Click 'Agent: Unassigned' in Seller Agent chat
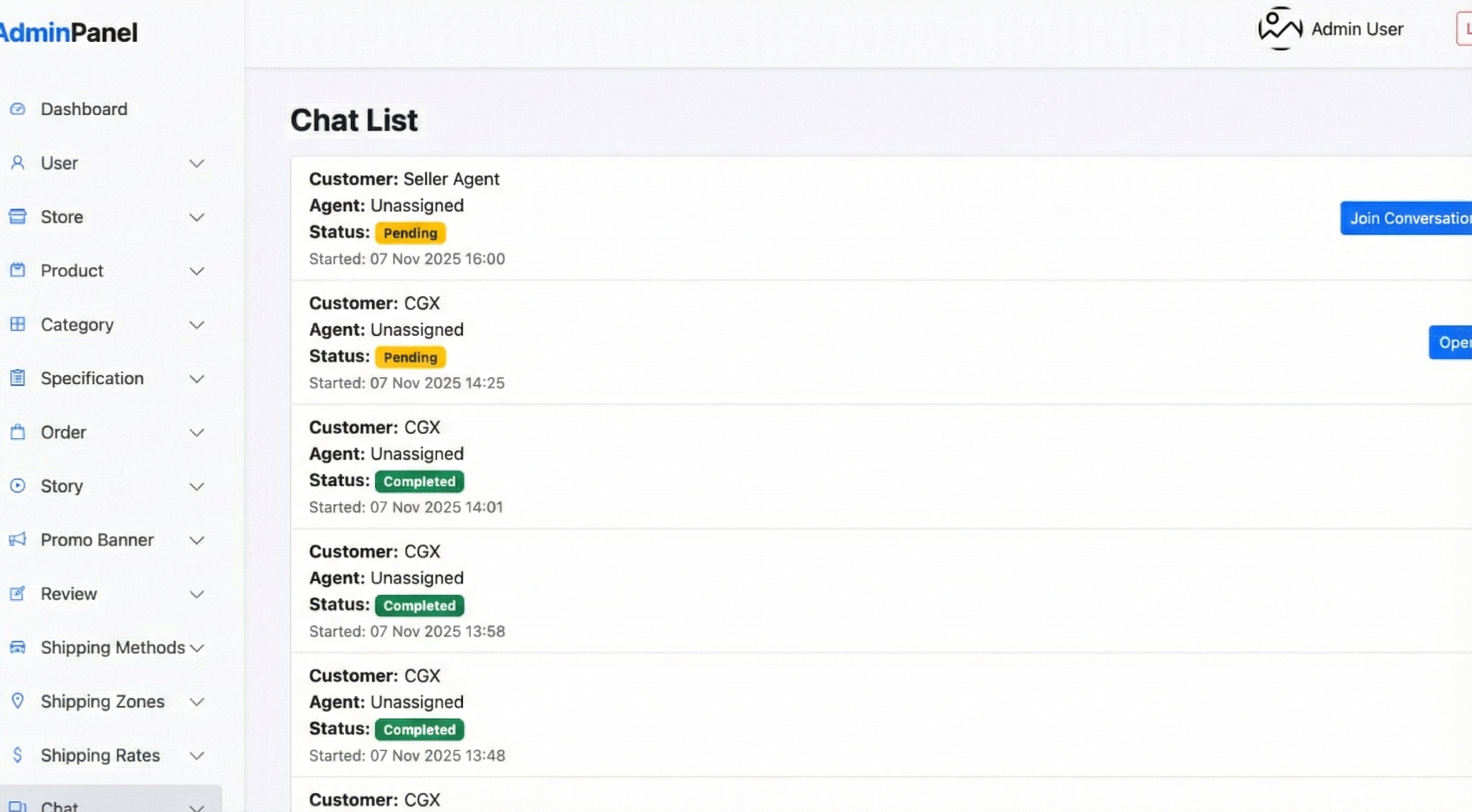Image resolution: width=1472 pixels, height=812 pixels. pyautogui.click(x=387, y=205)
